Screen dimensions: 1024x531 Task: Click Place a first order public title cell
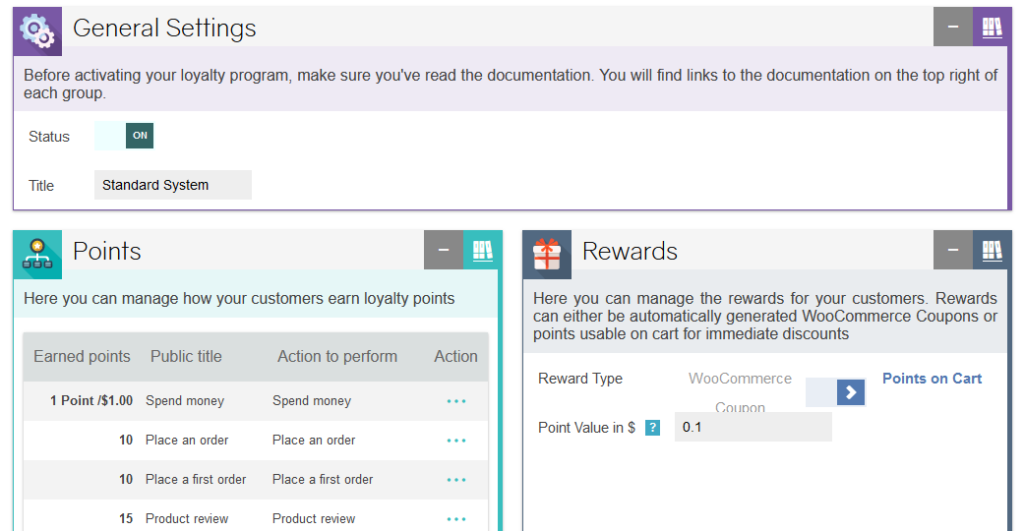point(195,479)
